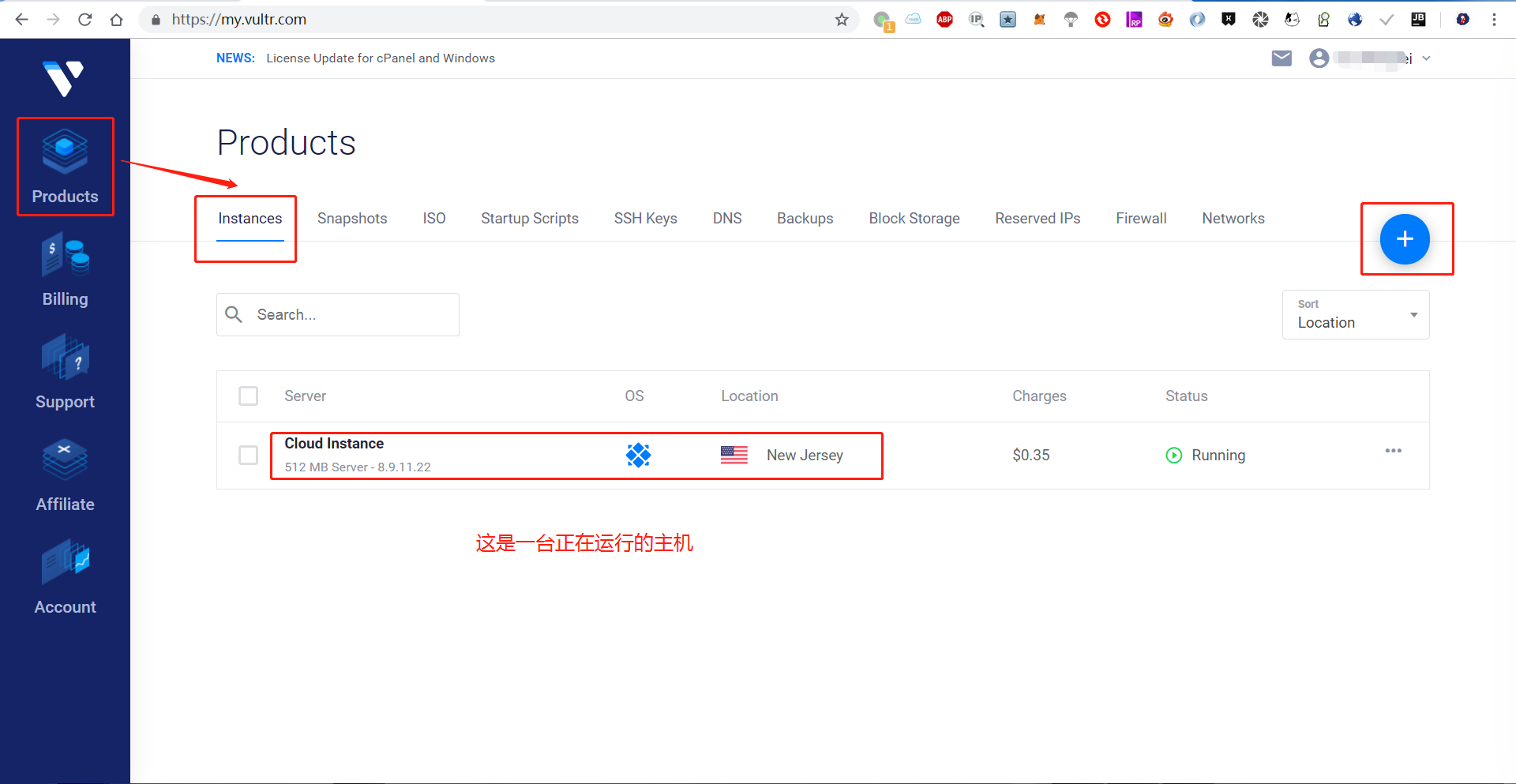Click the OS column header

tap(634, 396)
